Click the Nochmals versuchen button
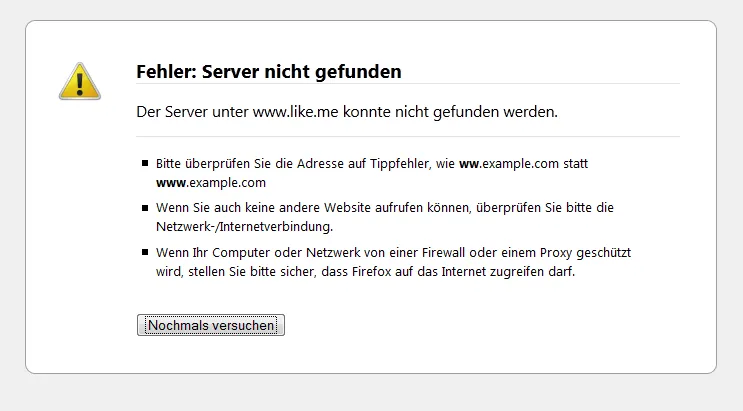 [x=211, y=325]
